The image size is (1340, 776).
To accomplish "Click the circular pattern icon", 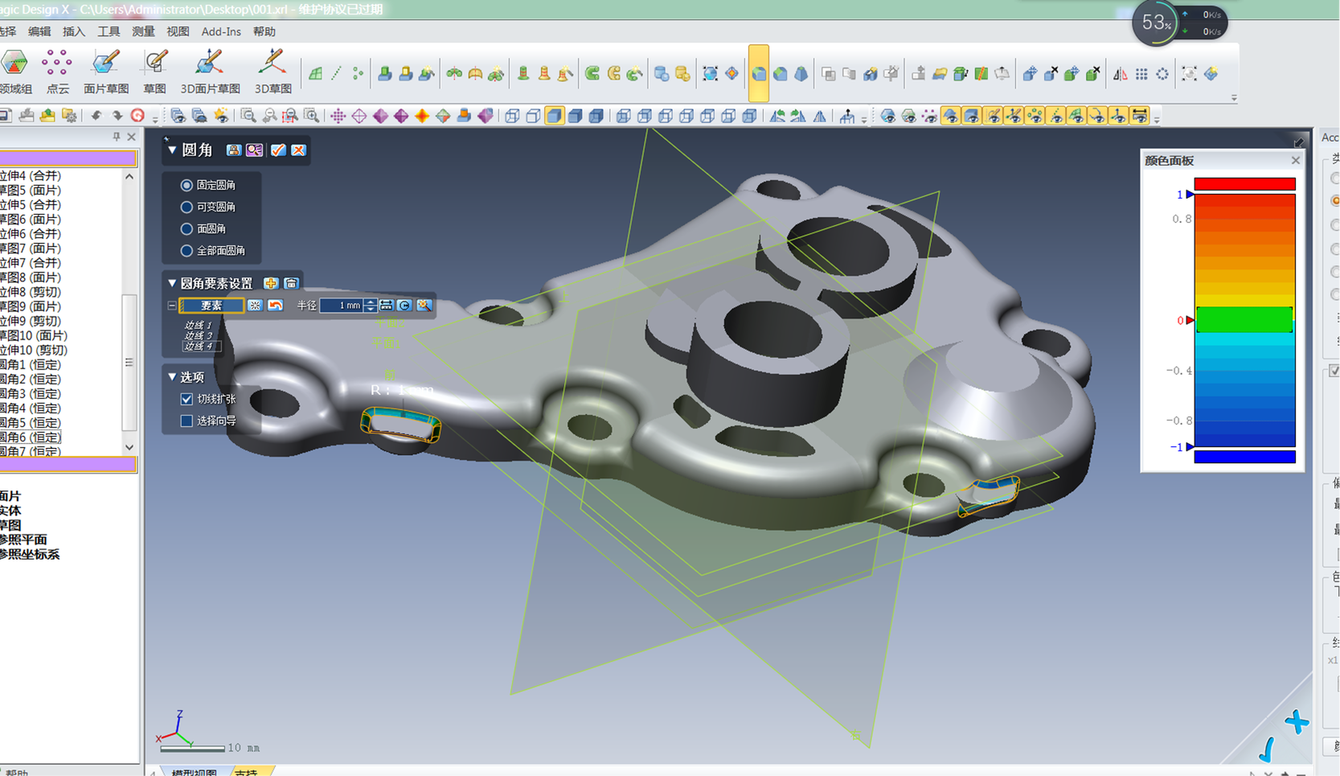I will (x=1162, y=73).
